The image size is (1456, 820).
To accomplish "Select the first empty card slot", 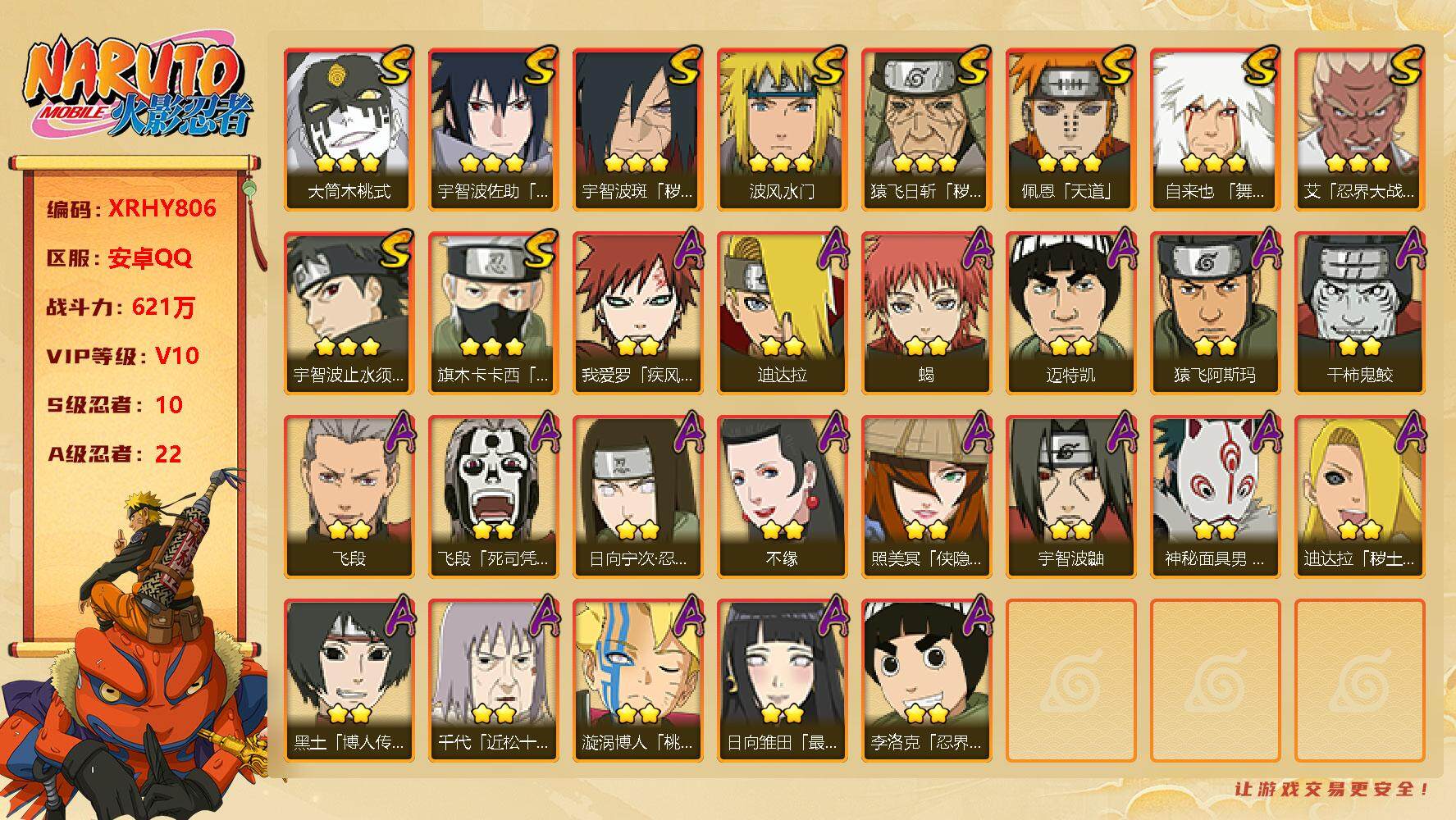I will pos(1070,681).
